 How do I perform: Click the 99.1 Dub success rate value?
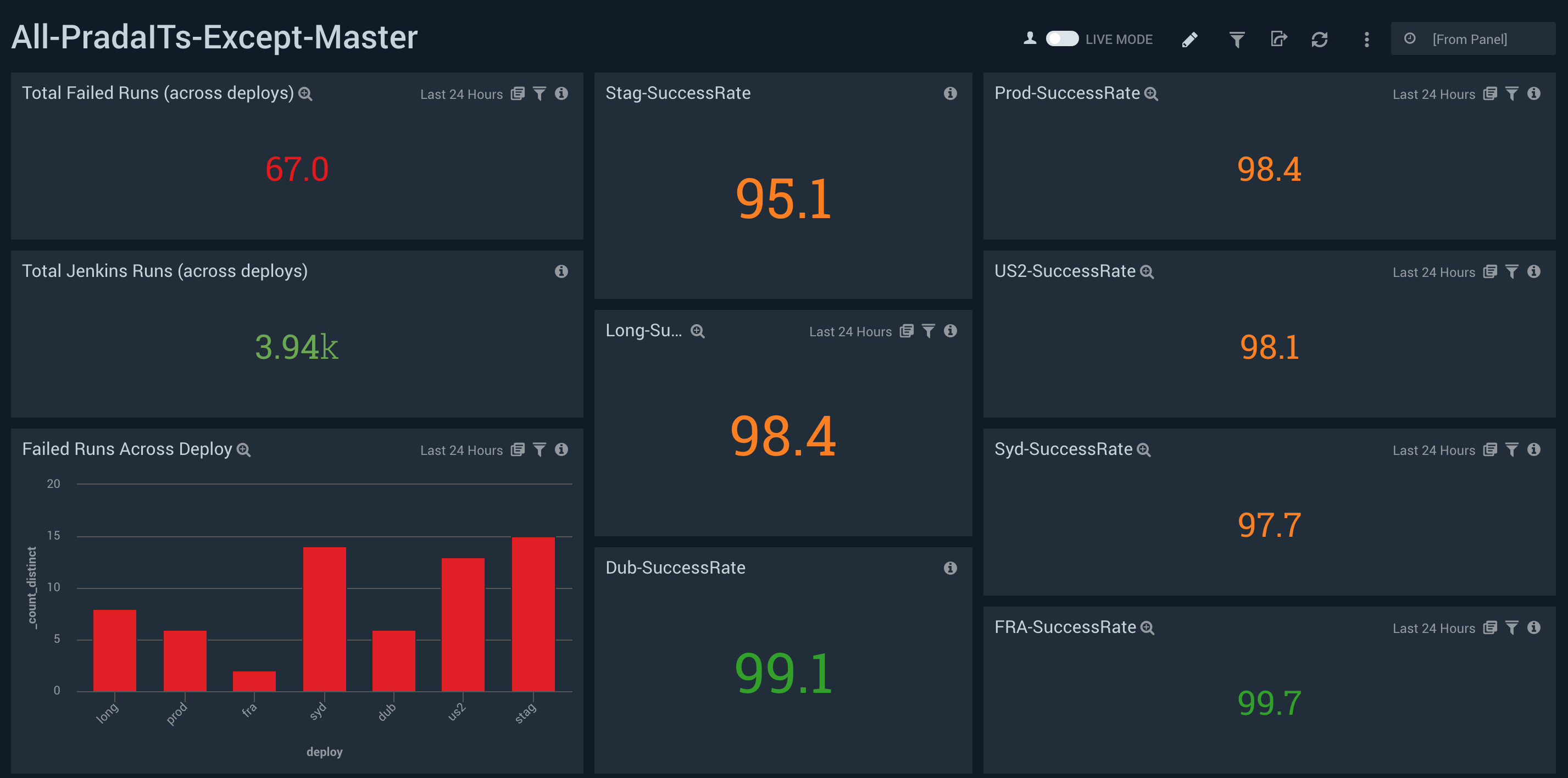783,673
